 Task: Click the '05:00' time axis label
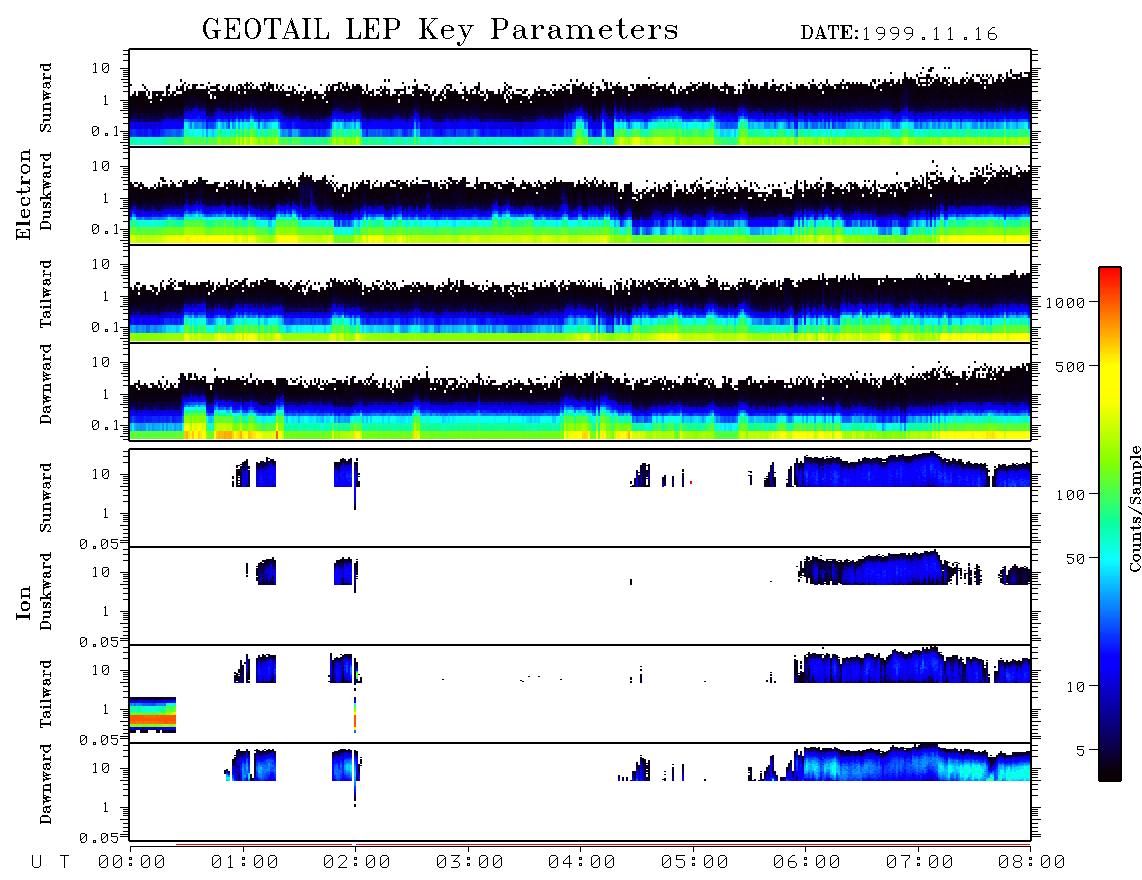[x=694, y=863]
